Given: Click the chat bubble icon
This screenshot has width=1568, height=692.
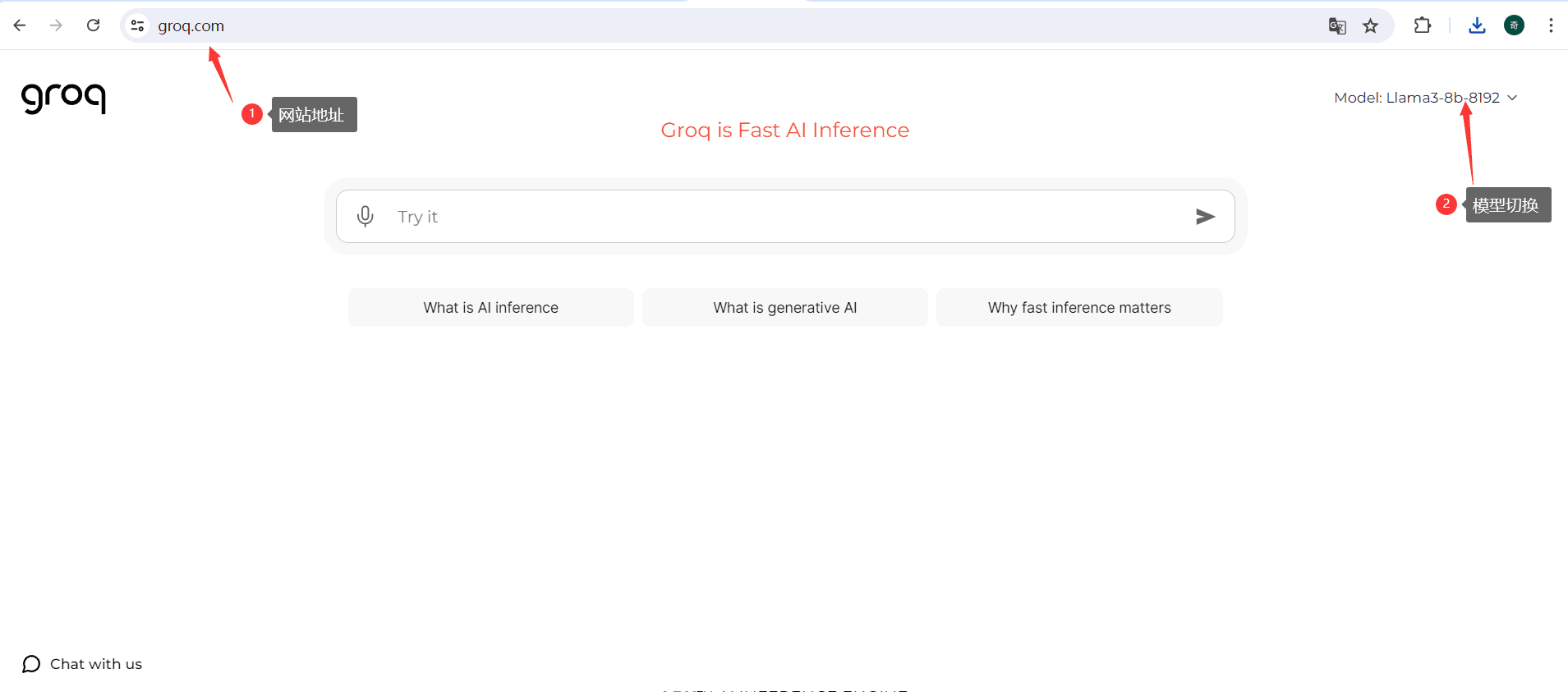Looking at the screenshot, I should point(31,664).
